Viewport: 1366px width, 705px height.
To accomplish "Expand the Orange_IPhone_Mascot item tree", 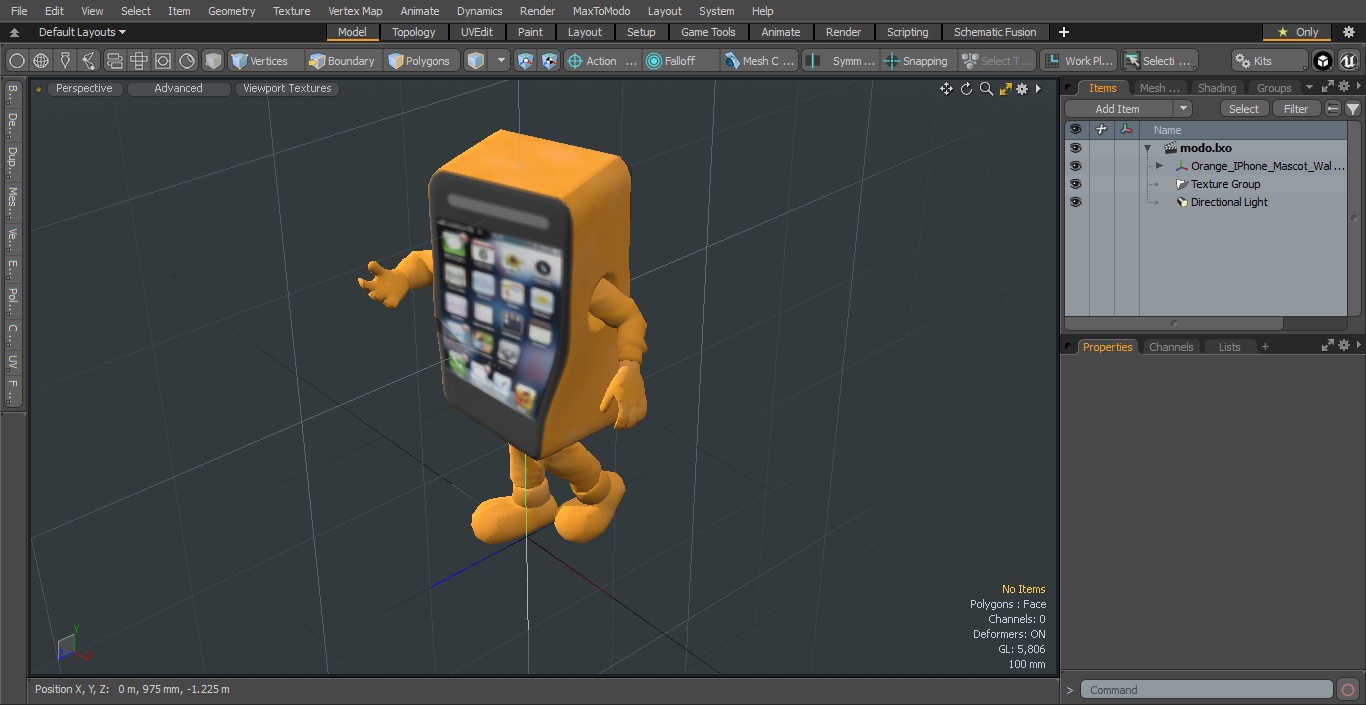I will click(x=1159, y=166).
